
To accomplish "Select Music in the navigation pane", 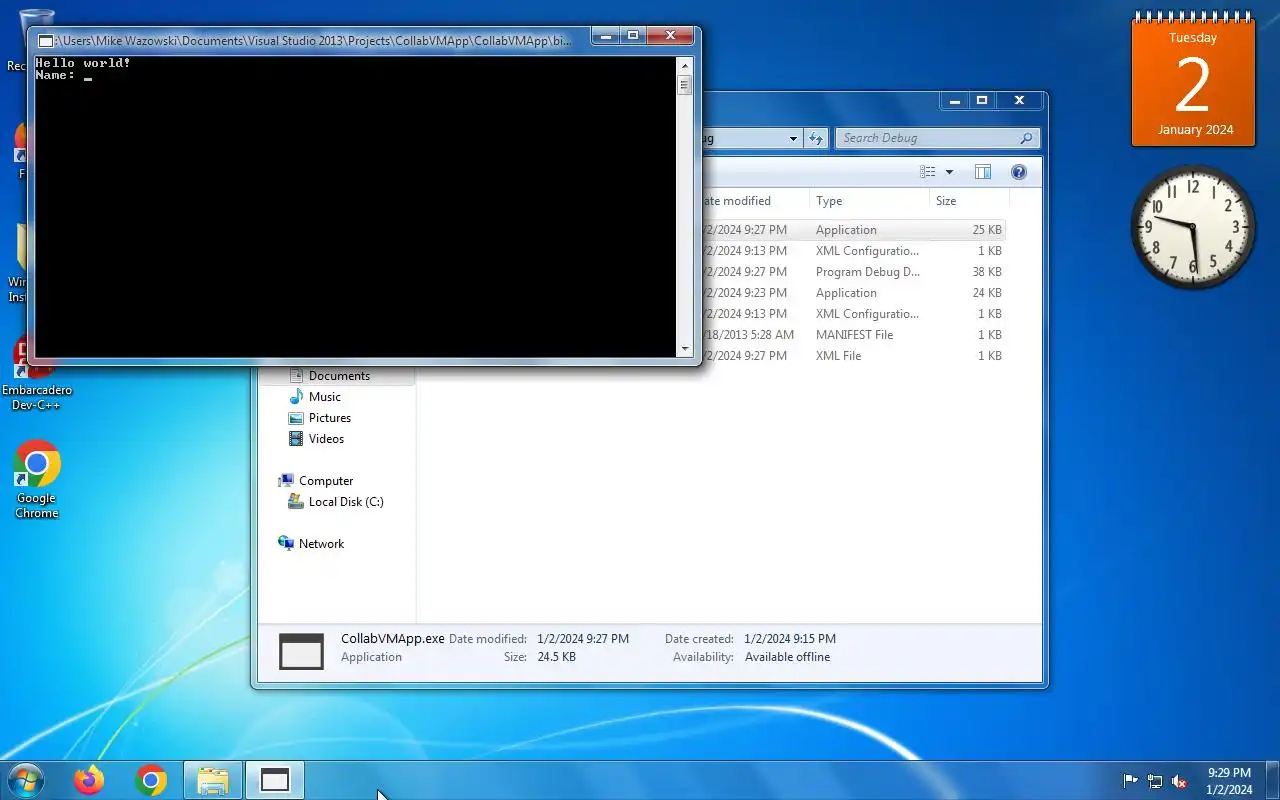I will (324, 397).
